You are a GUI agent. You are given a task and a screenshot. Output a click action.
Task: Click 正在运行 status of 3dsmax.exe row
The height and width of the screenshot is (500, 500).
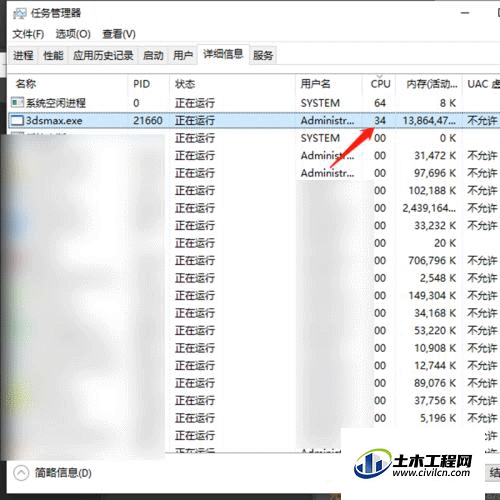[x=195, y=120]
